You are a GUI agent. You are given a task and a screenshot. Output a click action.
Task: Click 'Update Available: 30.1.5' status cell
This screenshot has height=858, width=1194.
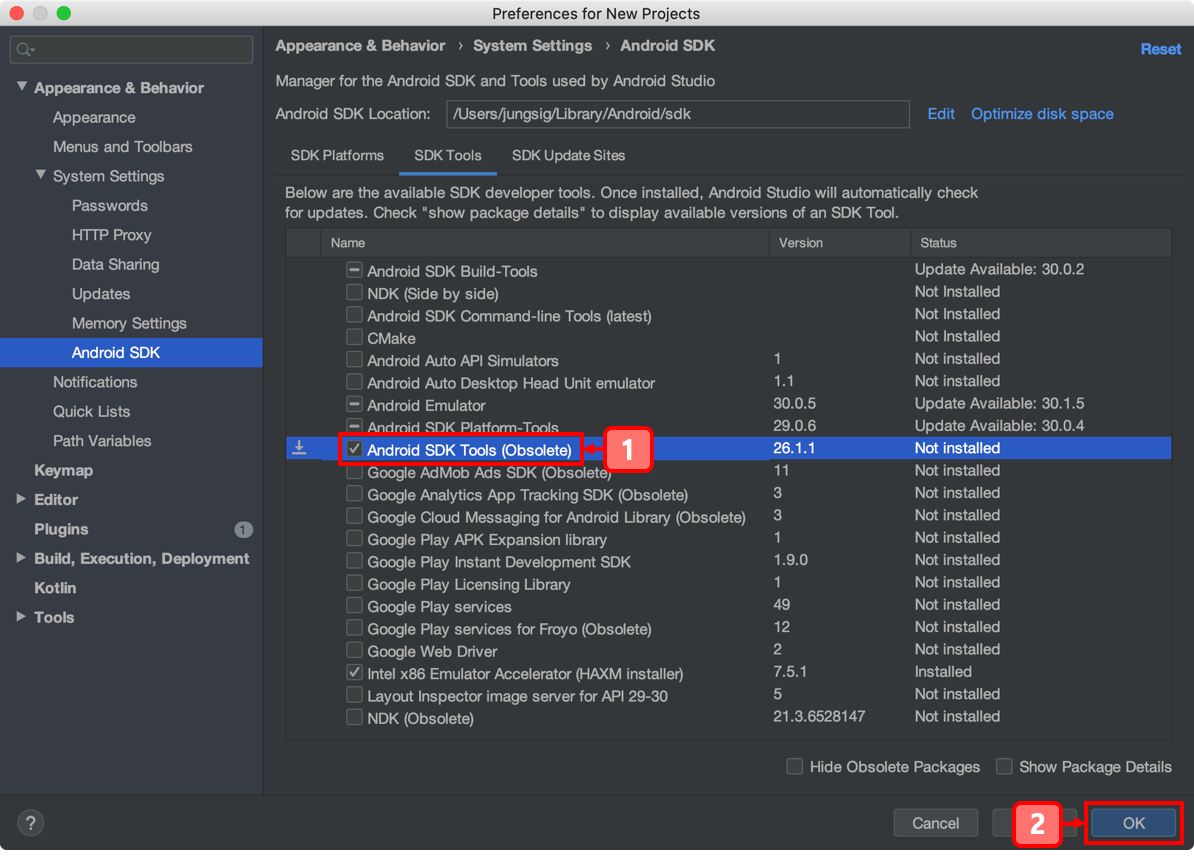point(999,403)
